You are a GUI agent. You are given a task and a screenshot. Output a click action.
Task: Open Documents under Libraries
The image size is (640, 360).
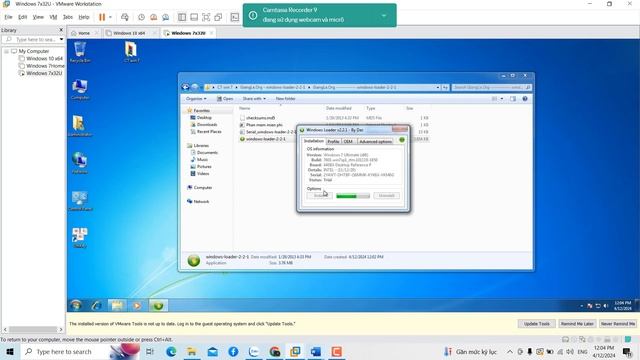coord(204,153)
